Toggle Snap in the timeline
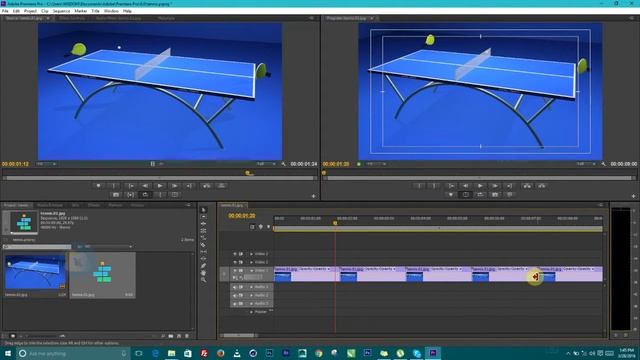This screenshot has width=640, height=360. (x=252, y=227)
